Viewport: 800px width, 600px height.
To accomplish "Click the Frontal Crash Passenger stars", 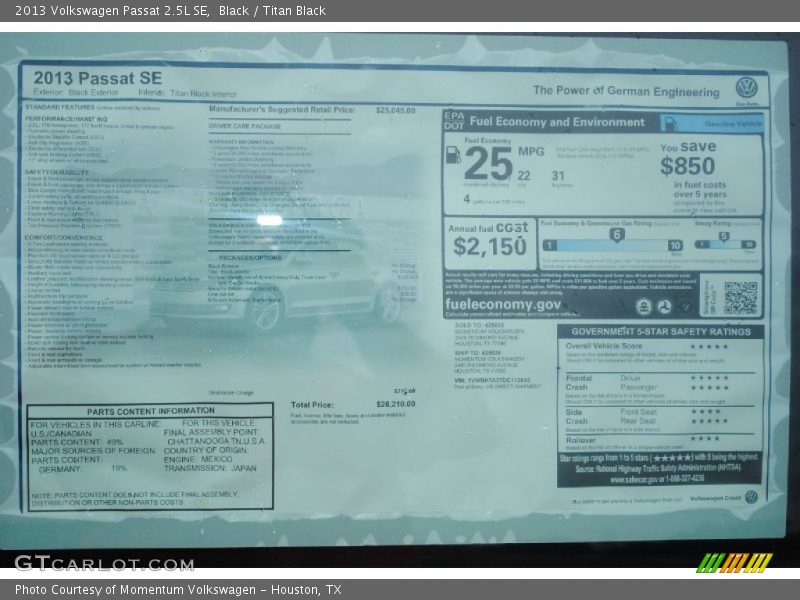I will pos(710,388).
